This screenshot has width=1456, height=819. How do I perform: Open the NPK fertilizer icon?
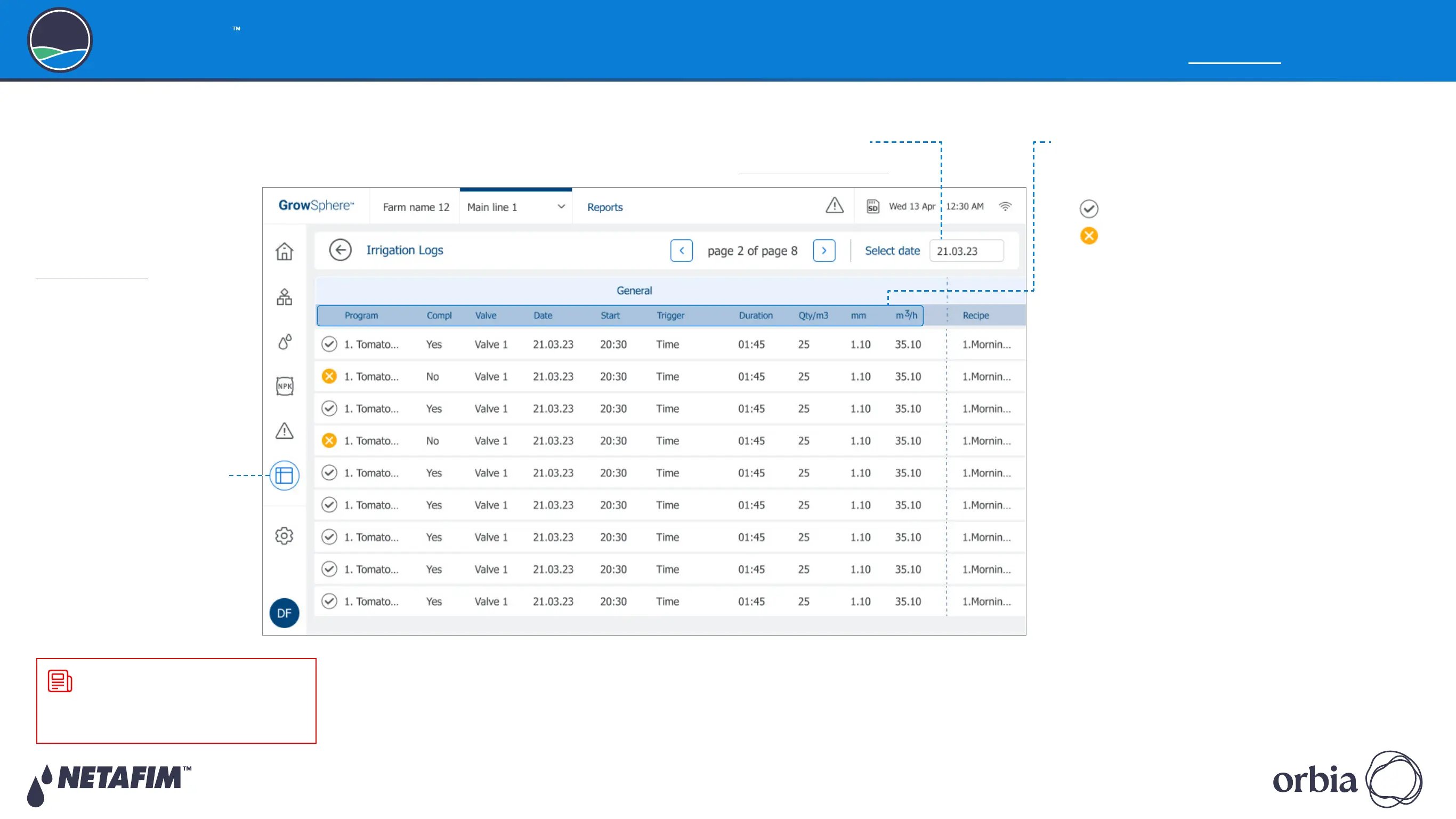[x=284, y=387]
